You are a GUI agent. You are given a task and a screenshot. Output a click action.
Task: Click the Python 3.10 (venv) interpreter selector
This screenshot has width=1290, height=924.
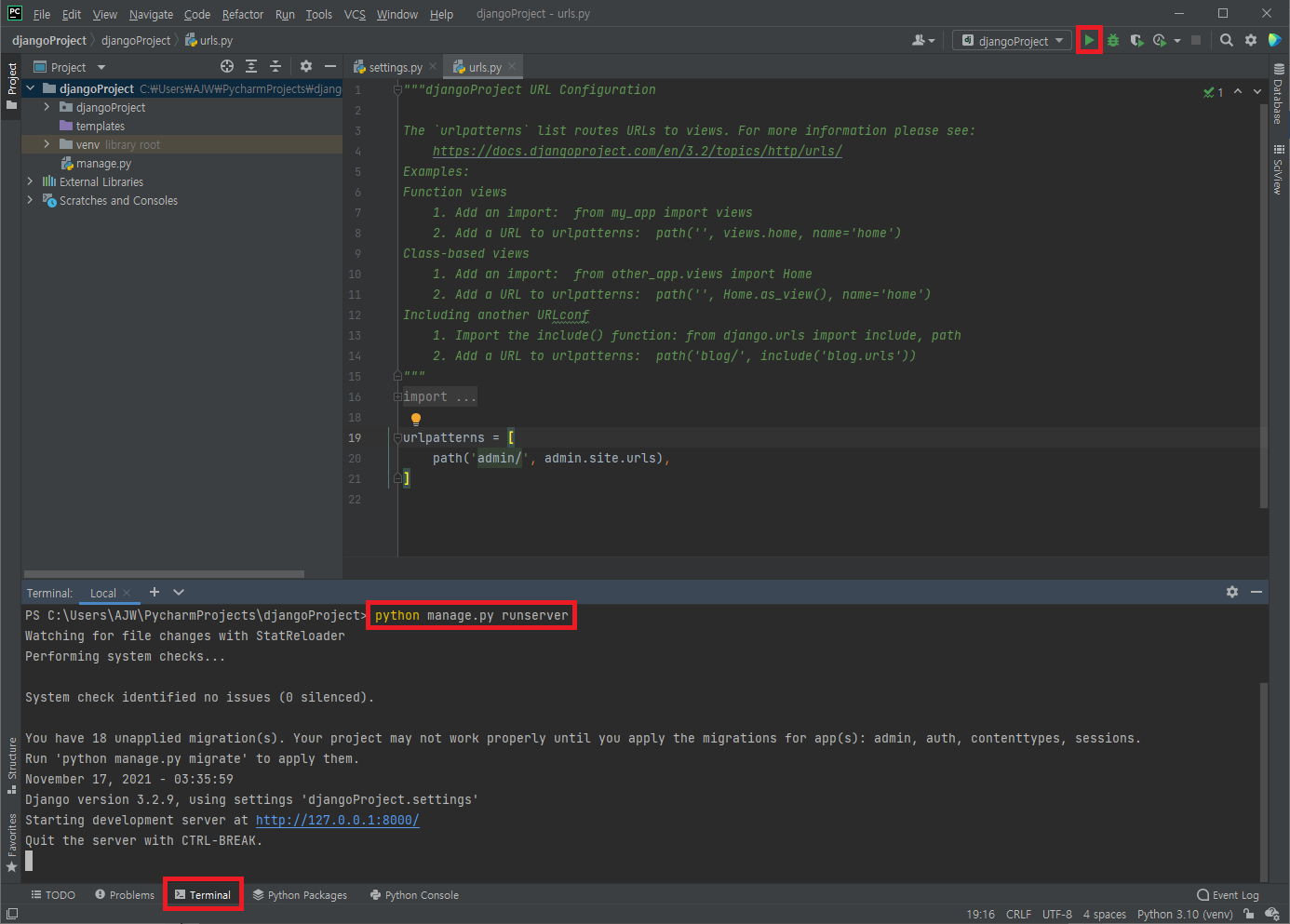click(1185, 914)
